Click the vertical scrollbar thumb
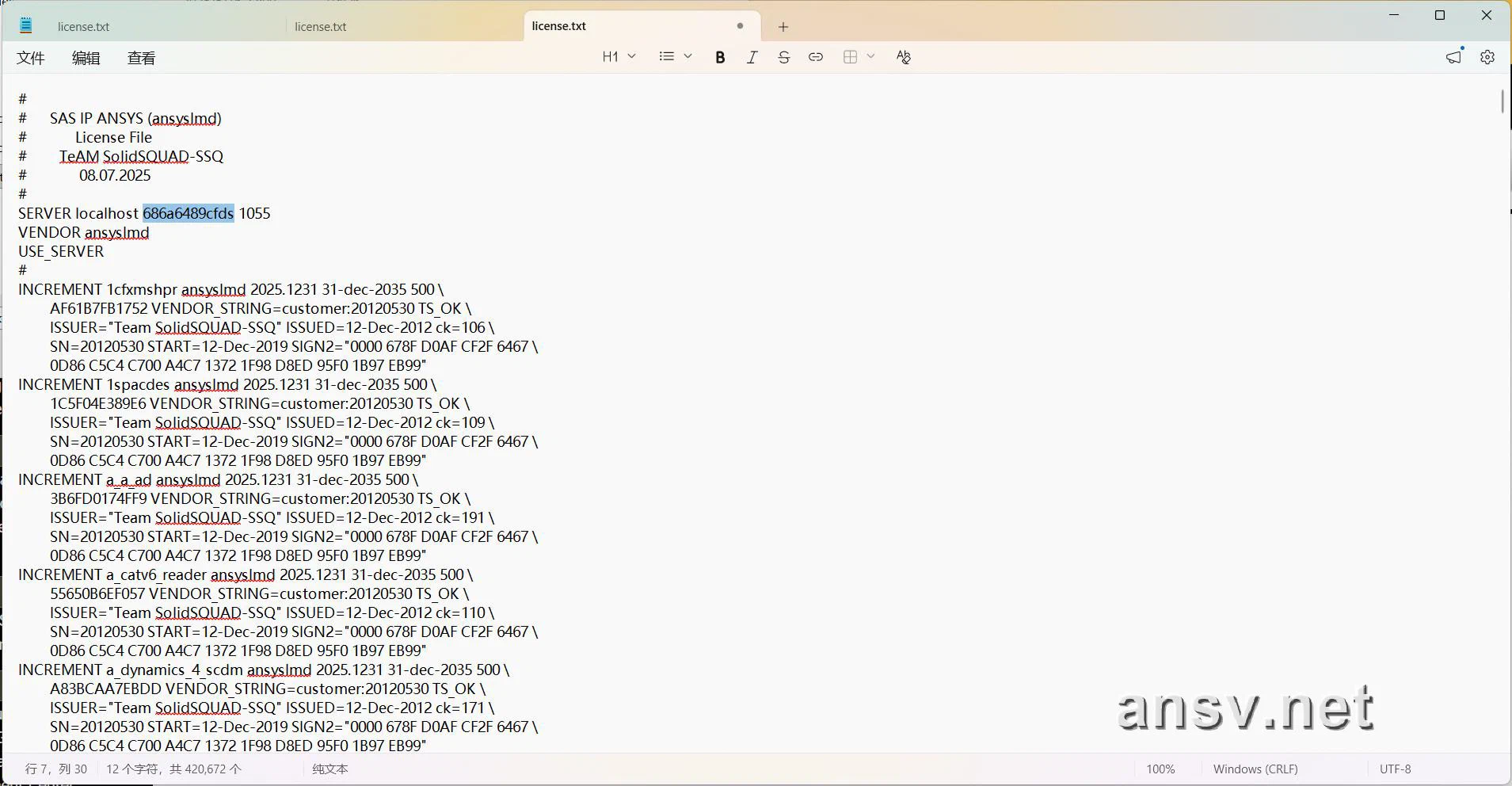1512x786 pixels. [x=1502, y=101]
